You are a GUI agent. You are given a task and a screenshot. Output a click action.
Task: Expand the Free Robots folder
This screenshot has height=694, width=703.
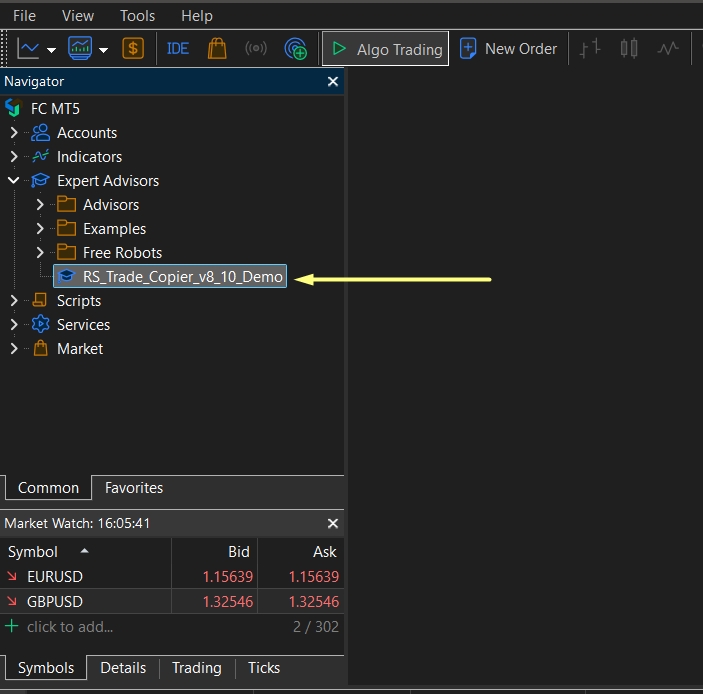pos(40,252)
